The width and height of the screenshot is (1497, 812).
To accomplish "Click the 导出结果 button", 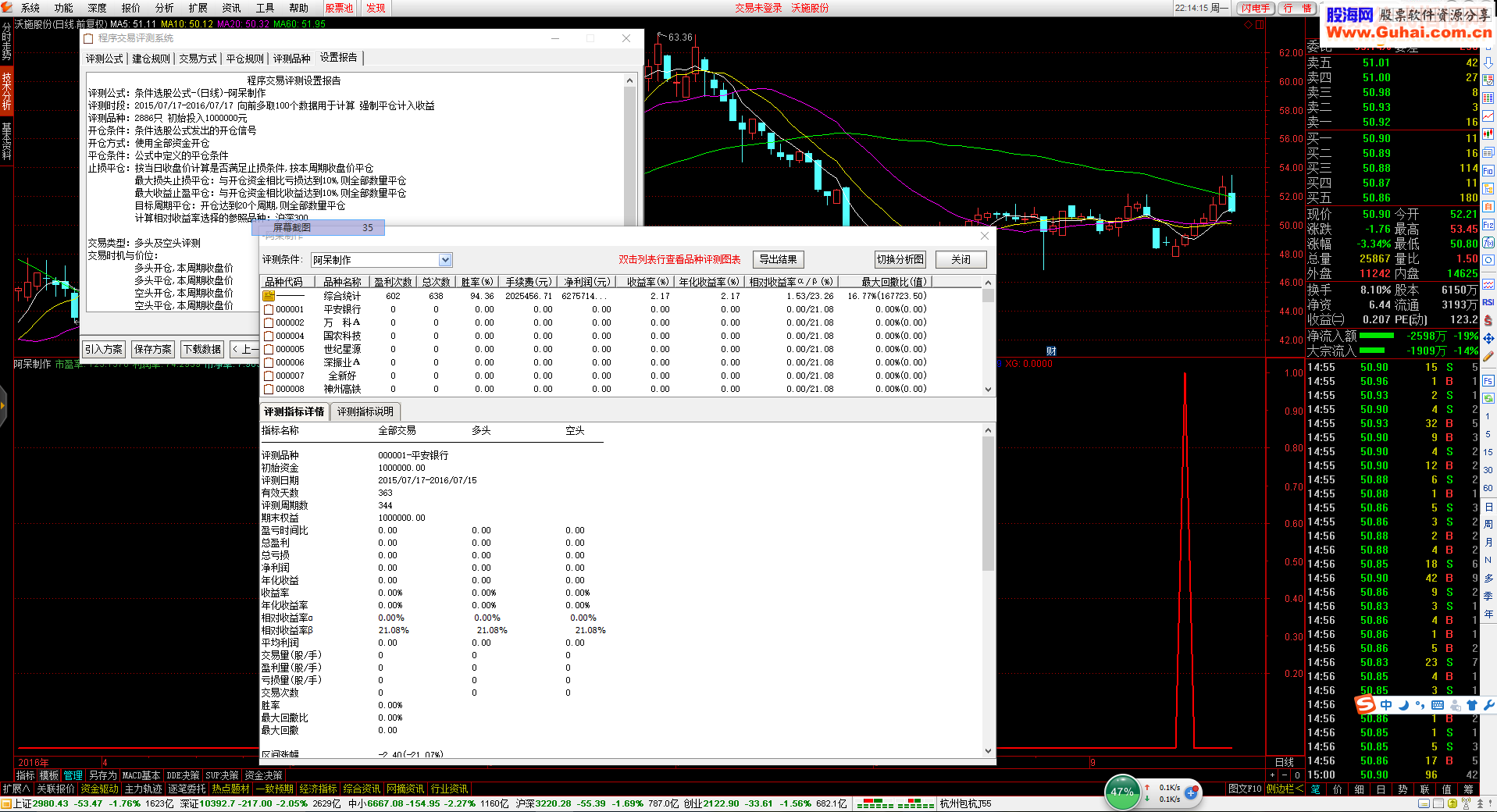I will 779,259.
